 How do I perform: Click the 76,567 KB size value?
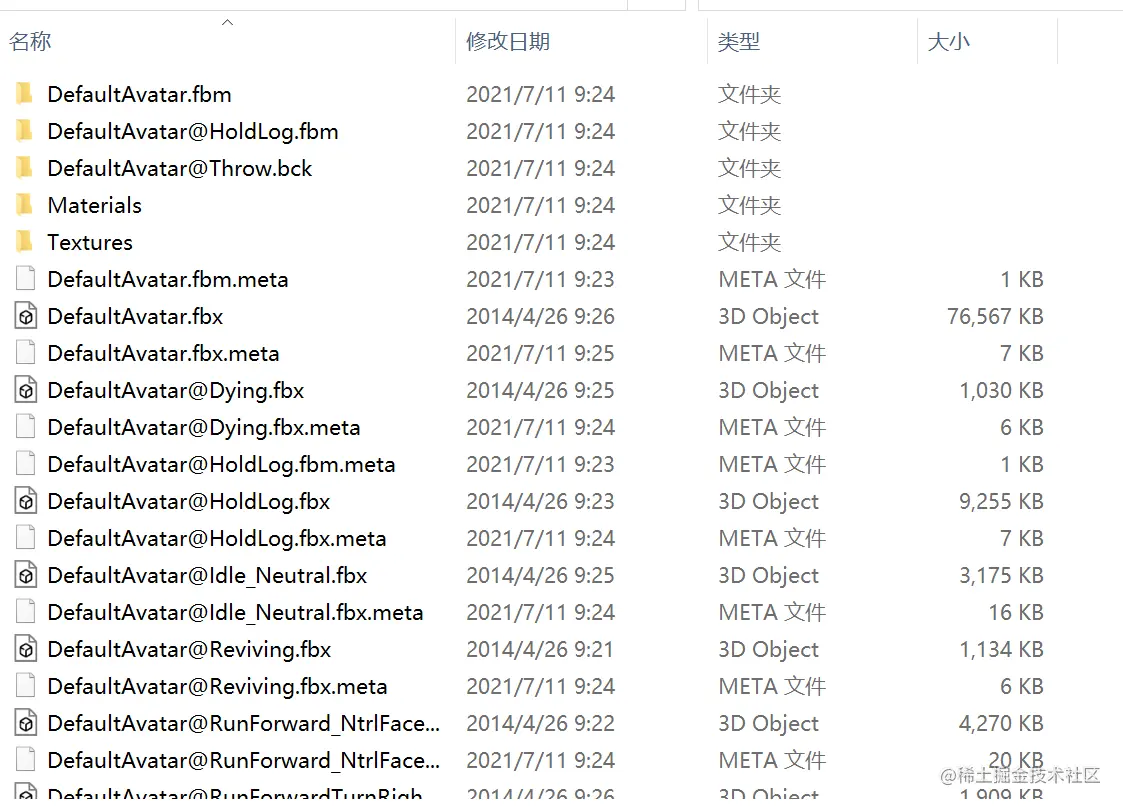[x=995, y=316]
